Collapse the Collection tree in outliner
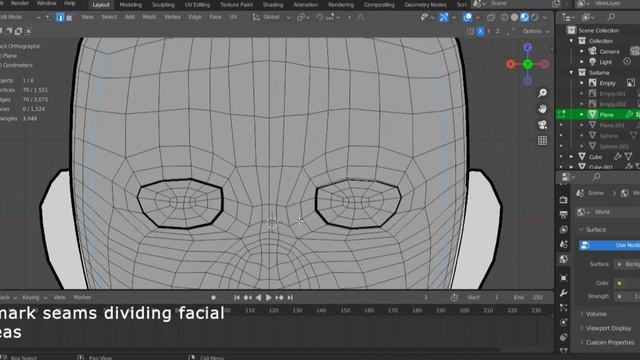Viewport: 640px width, 360px height. tap(571, 41)
